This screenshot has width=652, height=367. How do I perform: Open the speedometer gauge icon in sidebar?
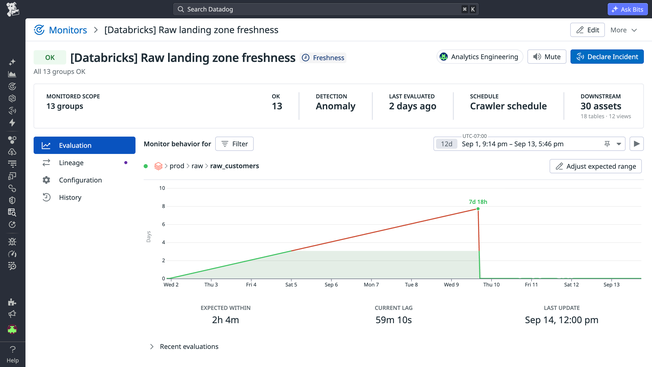[x=12, y=254]
